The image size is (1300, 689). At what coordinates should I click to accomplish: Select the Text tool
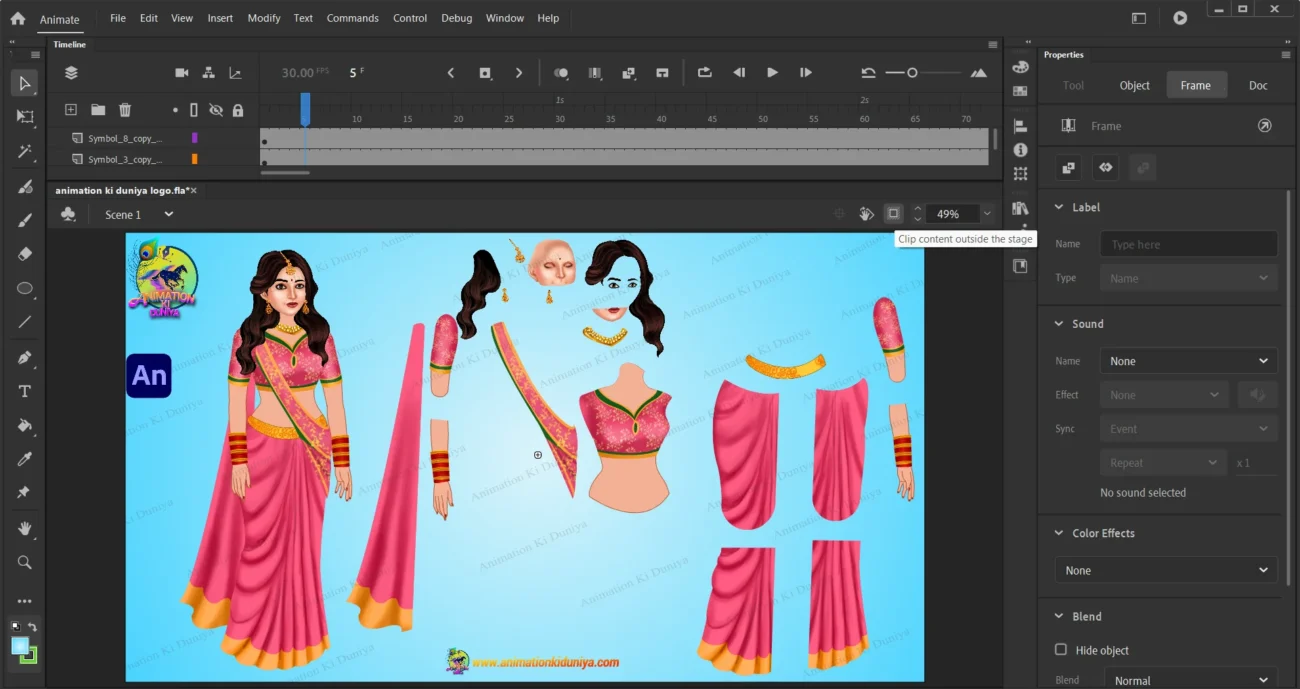click(x=25, y=391)
